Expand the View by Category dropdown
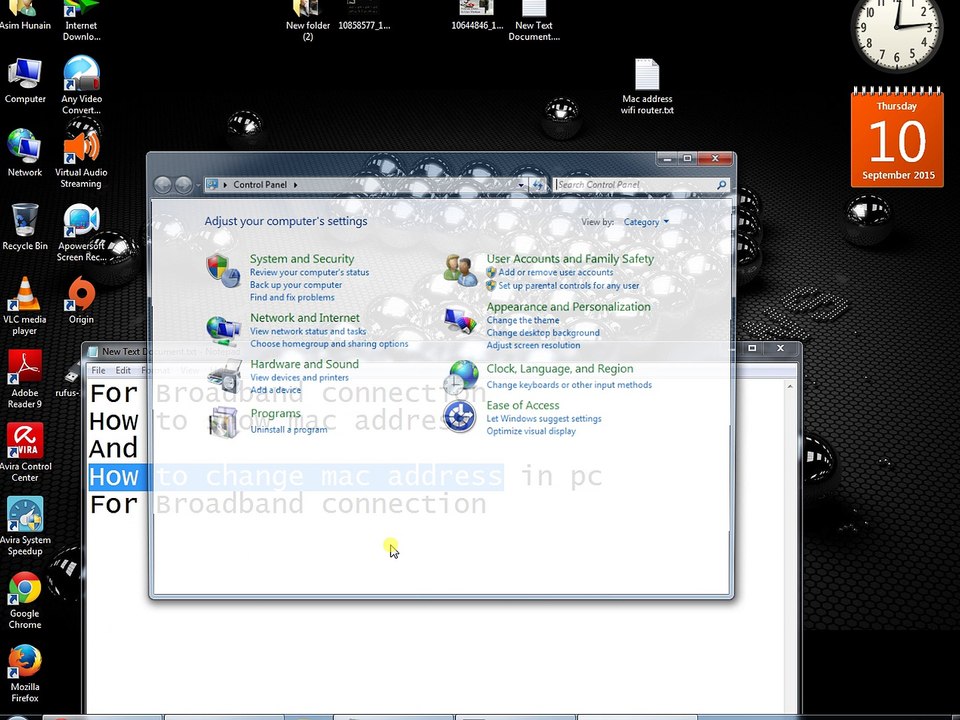Screen dimensions: 960x720 pyautogui.click(x=646, y=222)
